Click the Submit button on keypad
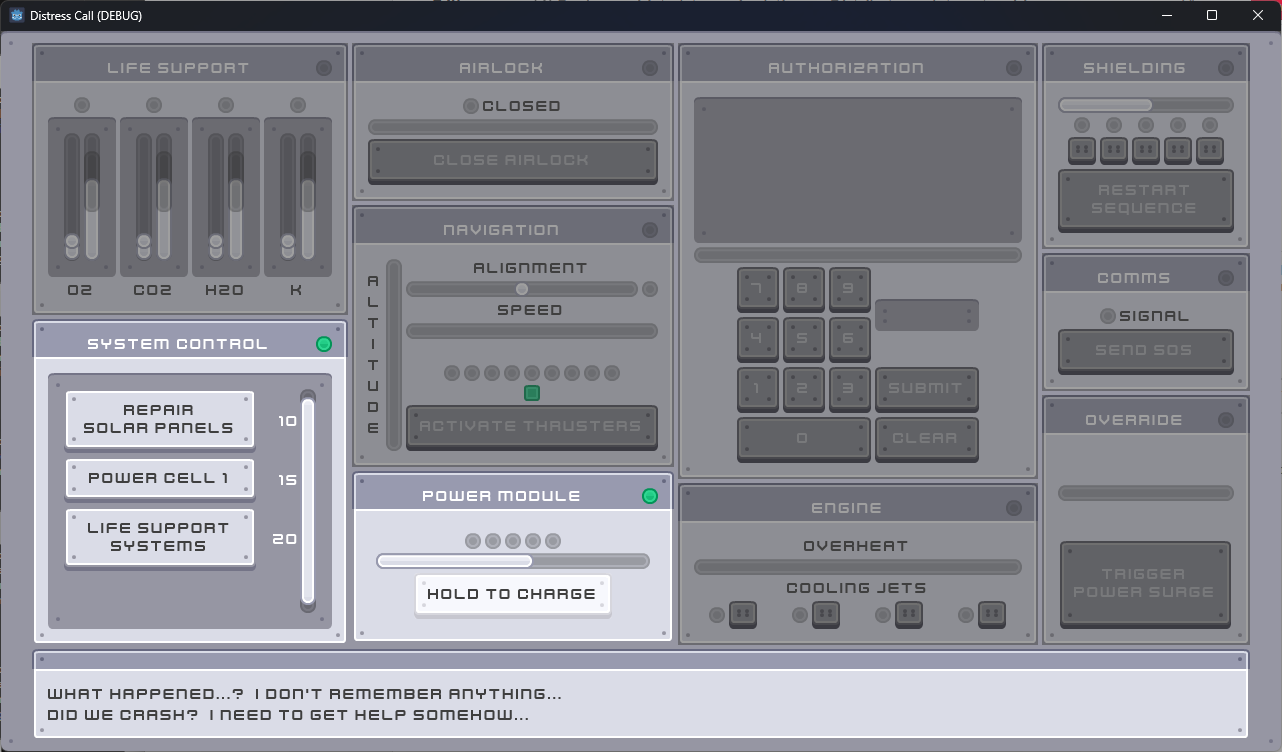The width and height of the screenshot is (1282, 752). (926, 388)
